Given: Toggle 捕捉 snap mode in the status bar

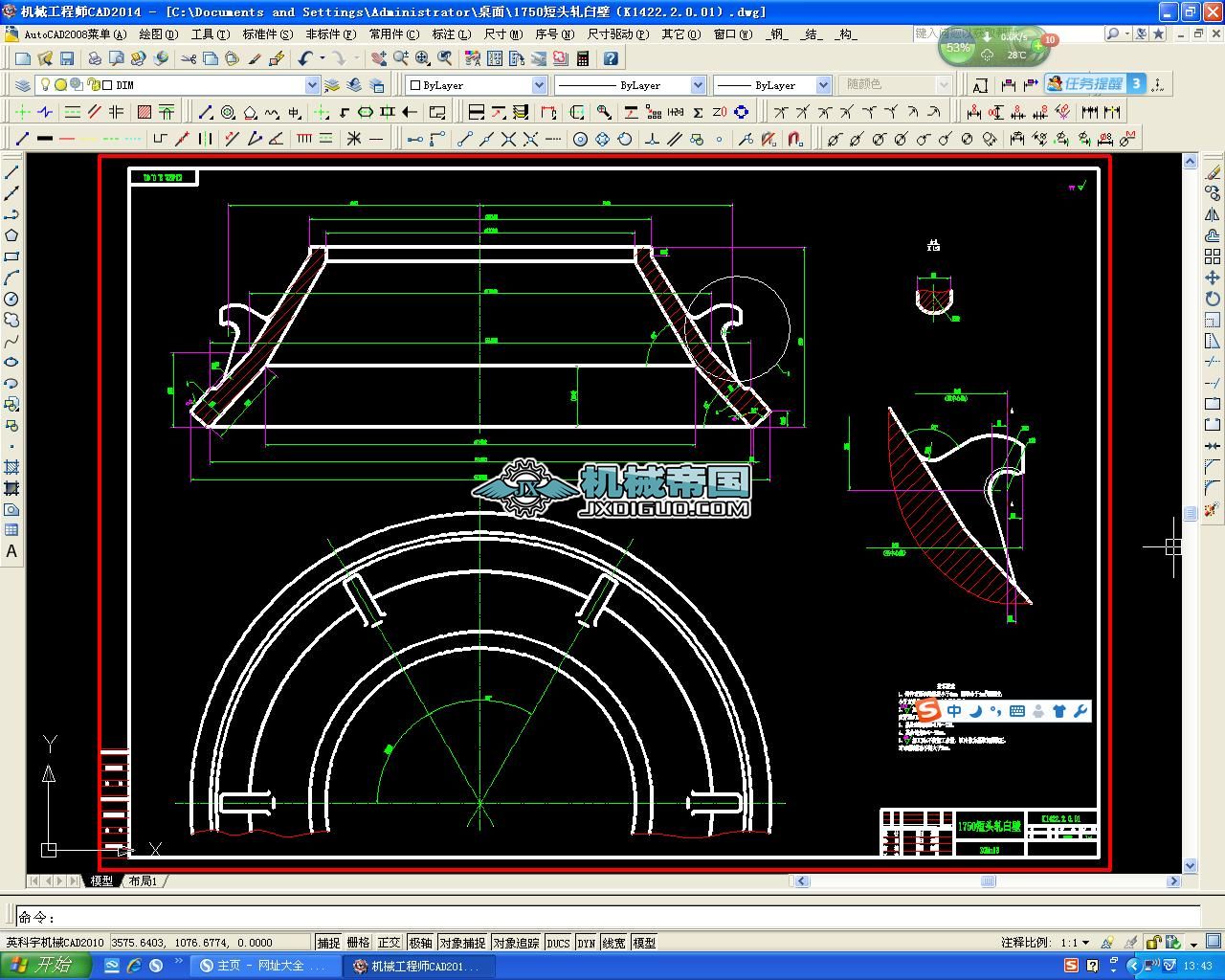Looking at the screenshot, I should (x=328, y=943).
